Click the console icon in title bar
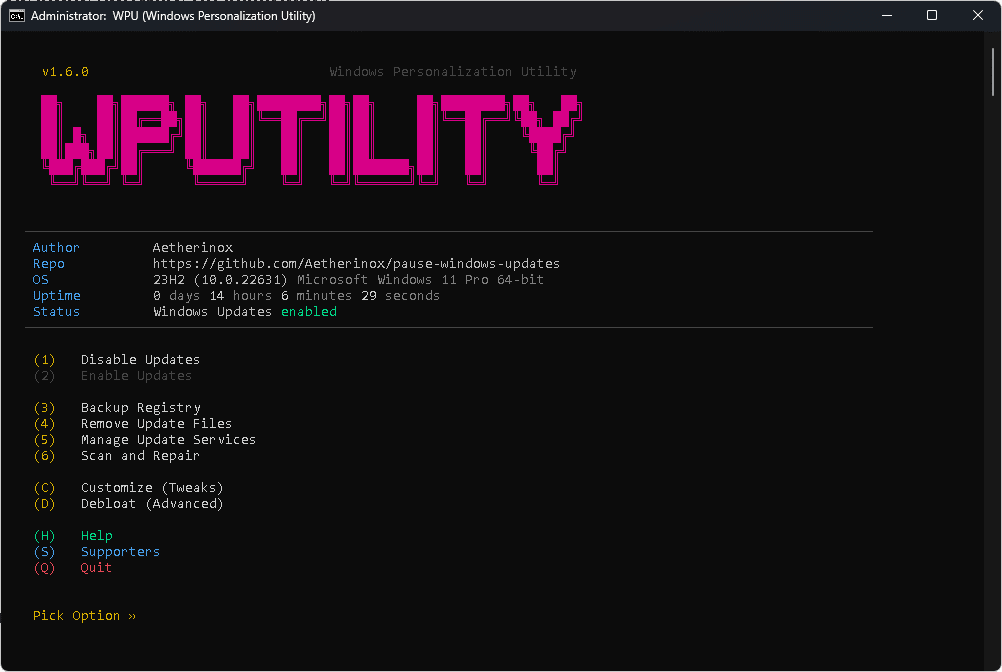Image resolution: width=1002 pixels, height=672 pixels. [x=17, y=16]
